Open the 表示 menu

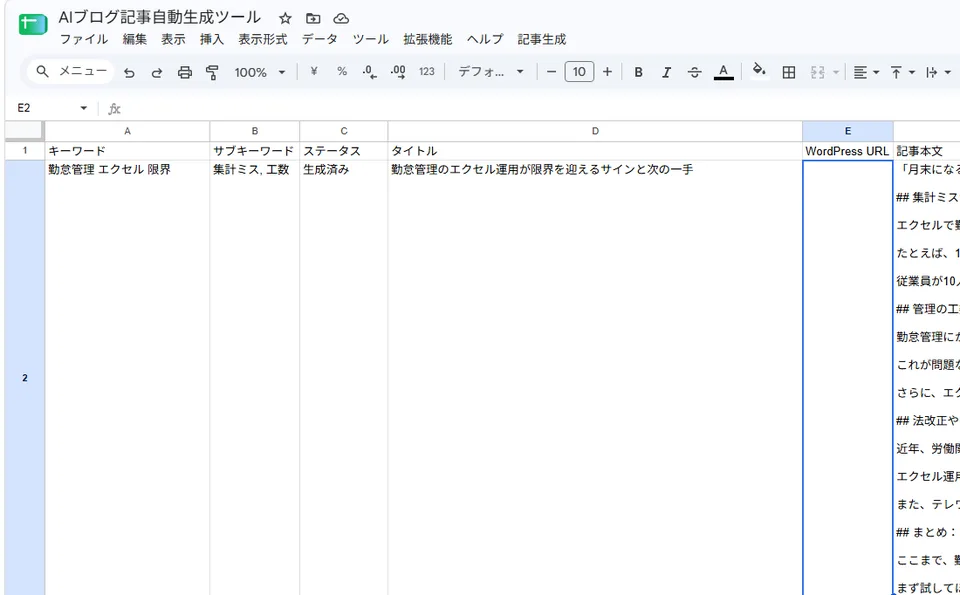tap(173, 39)
